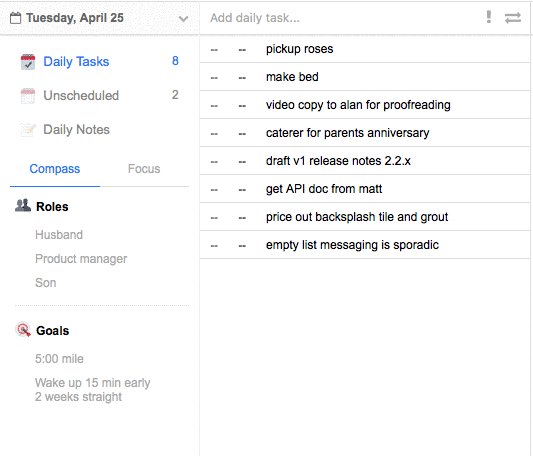Click the Unscheduled calendar icon

click(x=28, y=96)
